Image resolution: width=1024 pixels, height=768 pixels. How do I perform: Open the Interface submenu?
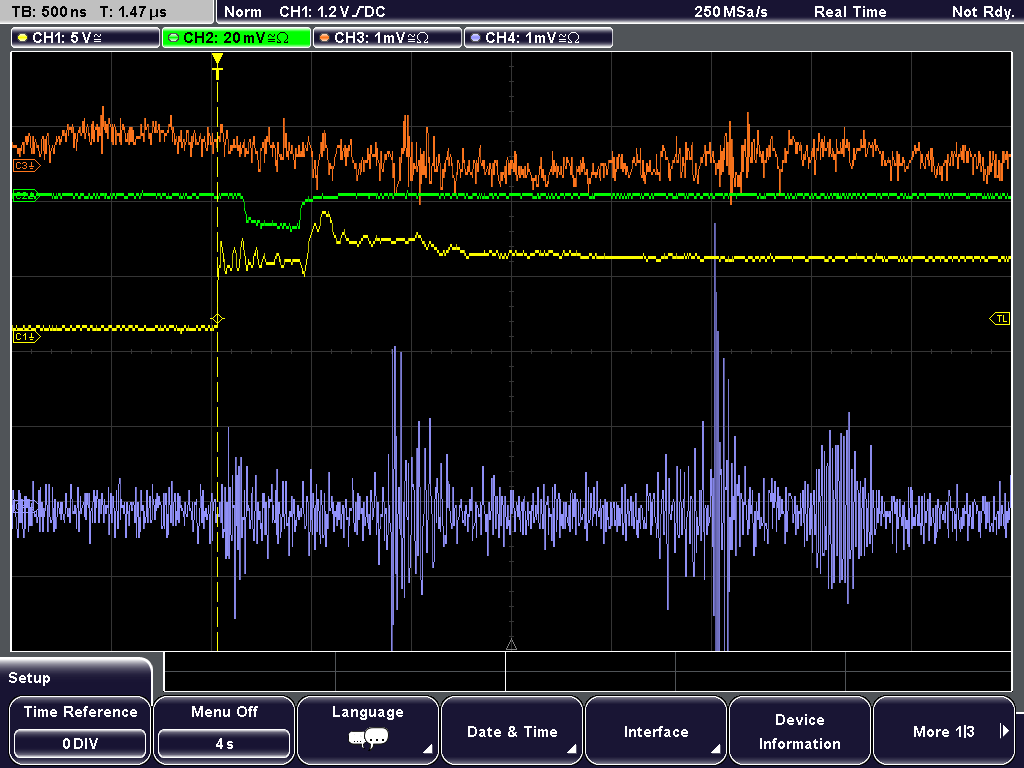pos(656,730)
